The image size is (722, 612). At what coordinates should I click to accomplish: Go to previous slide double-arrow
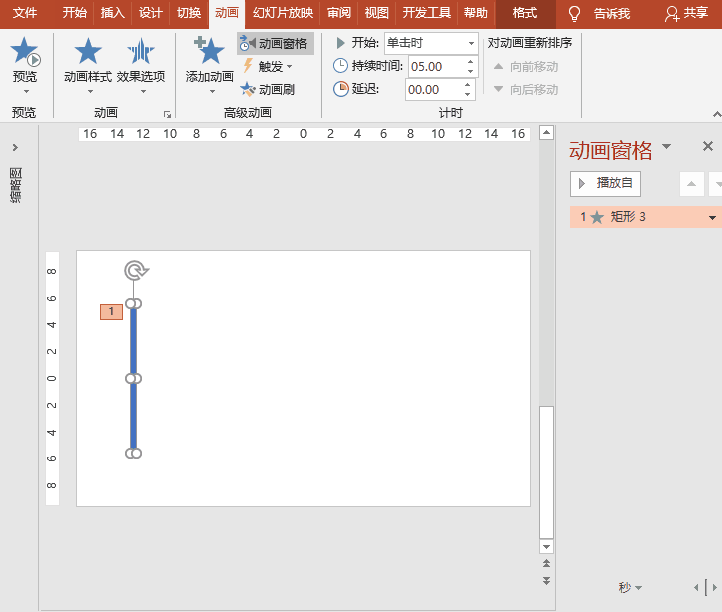(546, 563)
